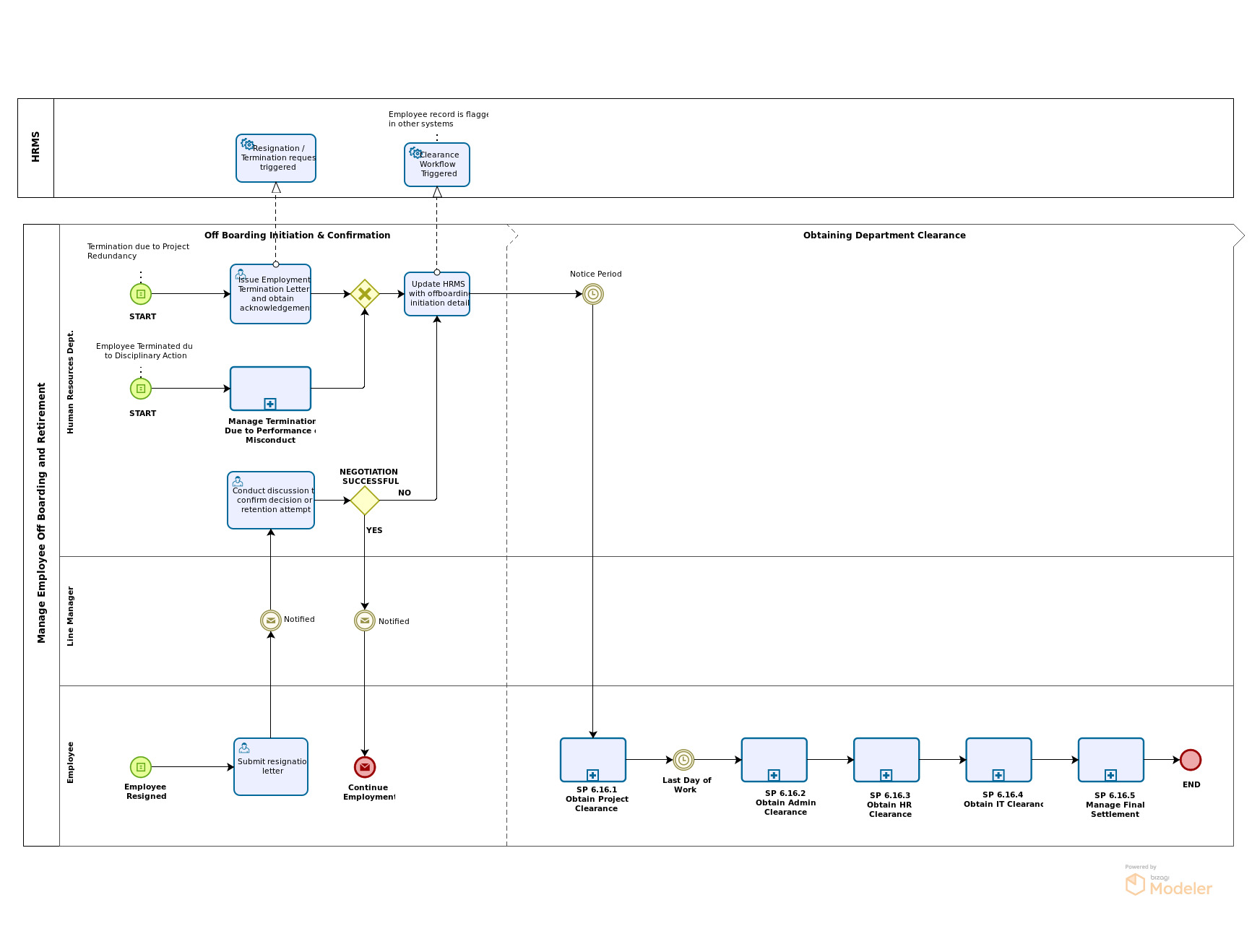Screen dimensions: 1252x952
Task: Expand the Obtain Project Clearance subprocess
Action: (592, 775)
